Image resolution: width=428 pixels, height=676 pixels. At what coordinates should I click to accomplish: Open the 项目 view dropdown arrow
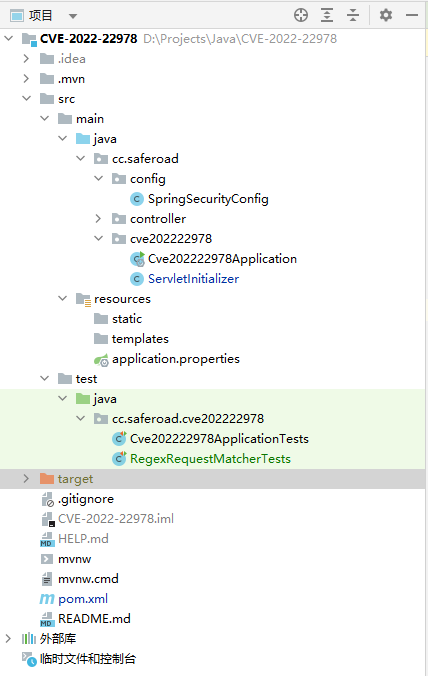[73, 16]
